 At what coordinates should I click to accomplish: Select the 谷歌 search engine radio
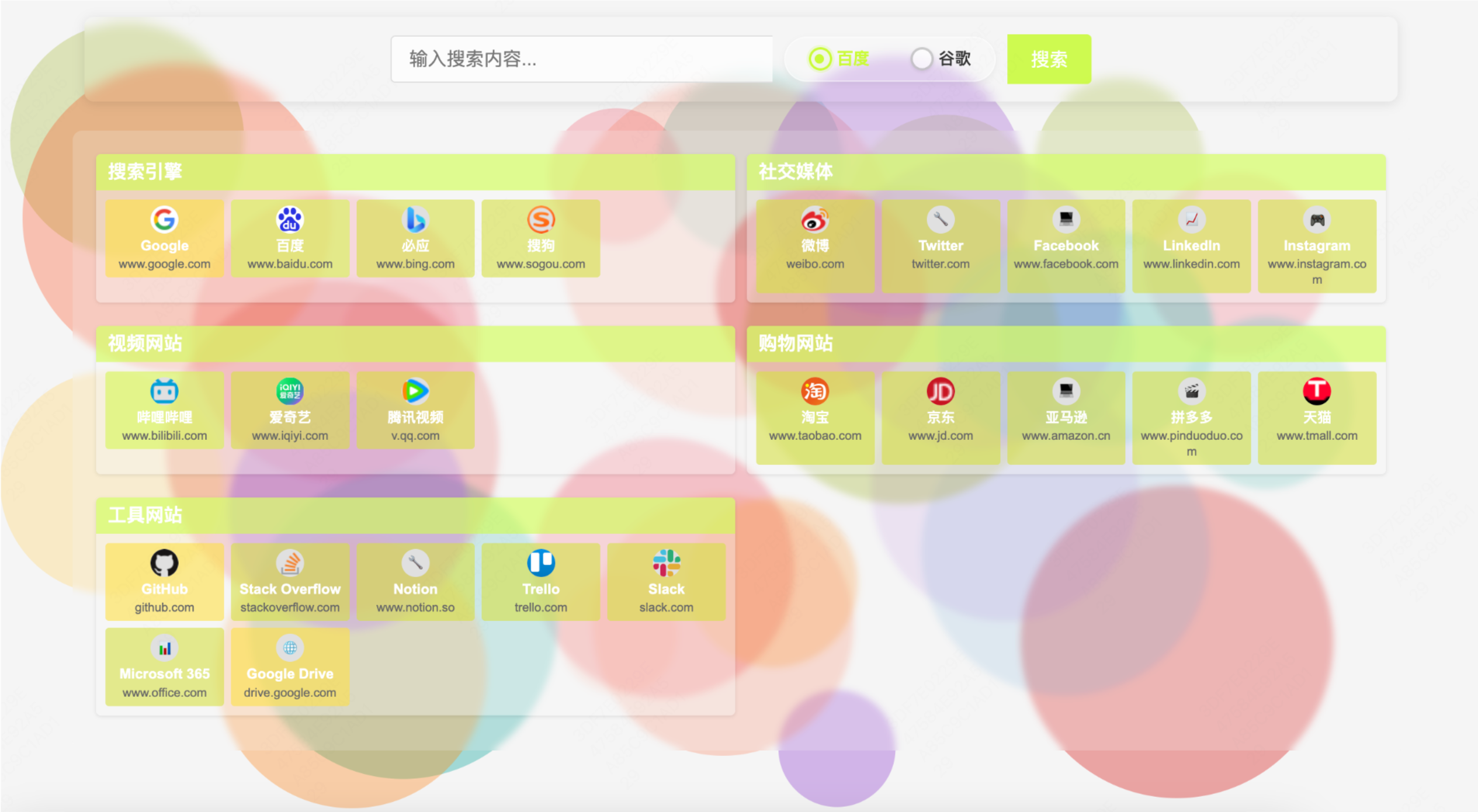click(922, 58)
